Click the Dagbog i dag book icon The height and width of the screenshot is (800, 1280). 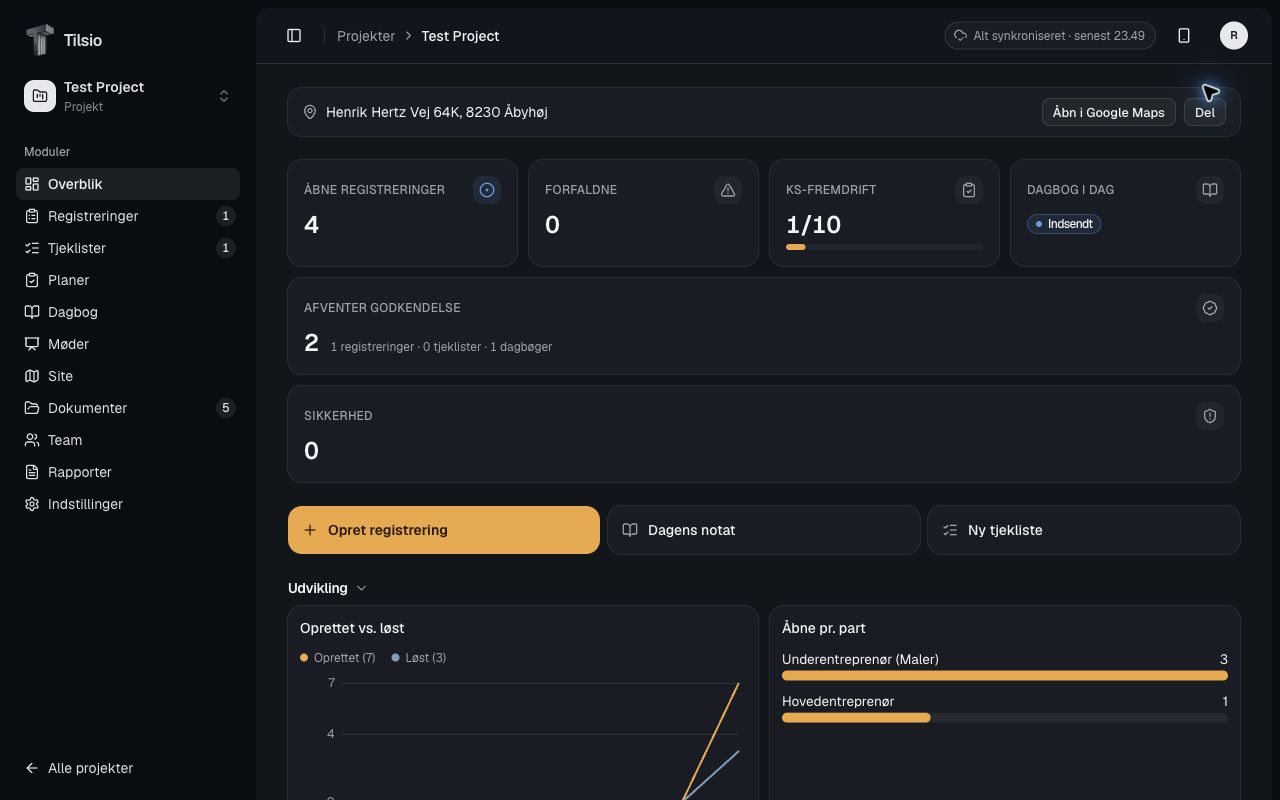1210,190
